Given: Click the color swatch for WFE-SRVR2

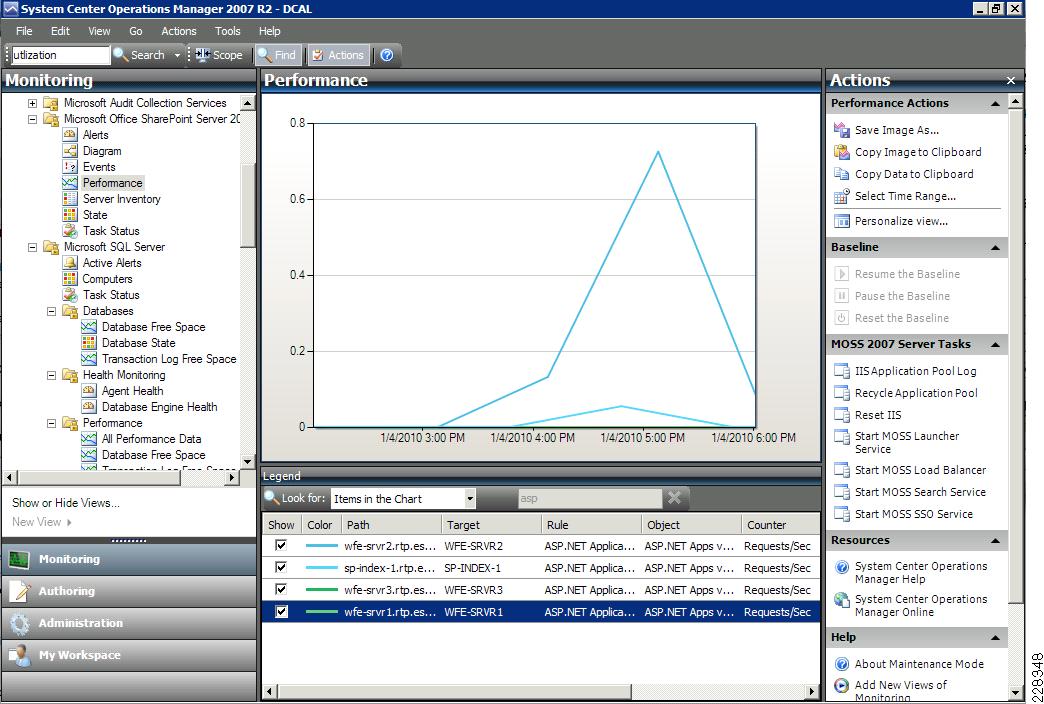Looking at the screenshot, I should click(322, 545).
